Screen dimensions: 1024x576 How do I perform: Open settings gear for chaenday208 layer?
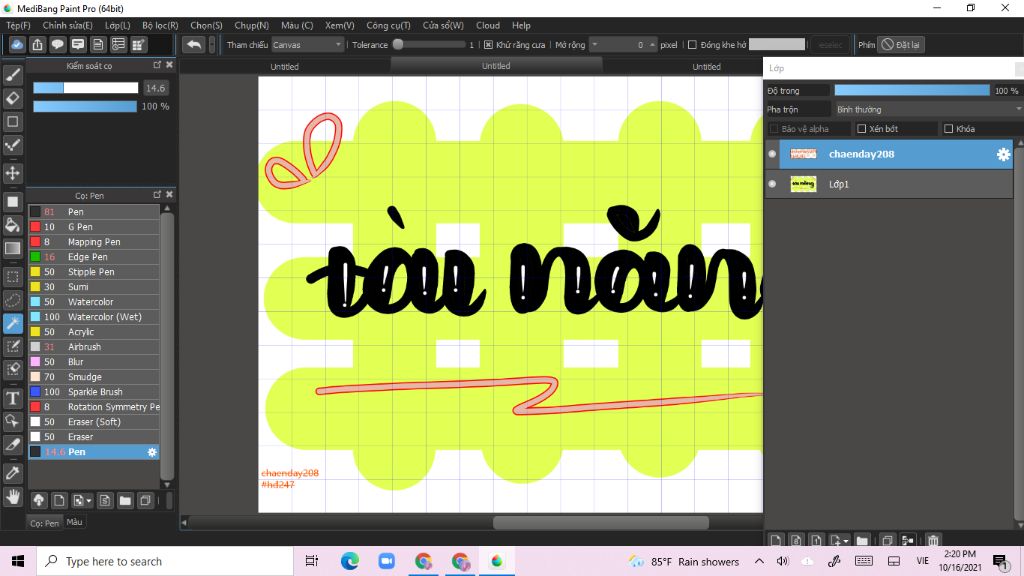coord(1003,154)
